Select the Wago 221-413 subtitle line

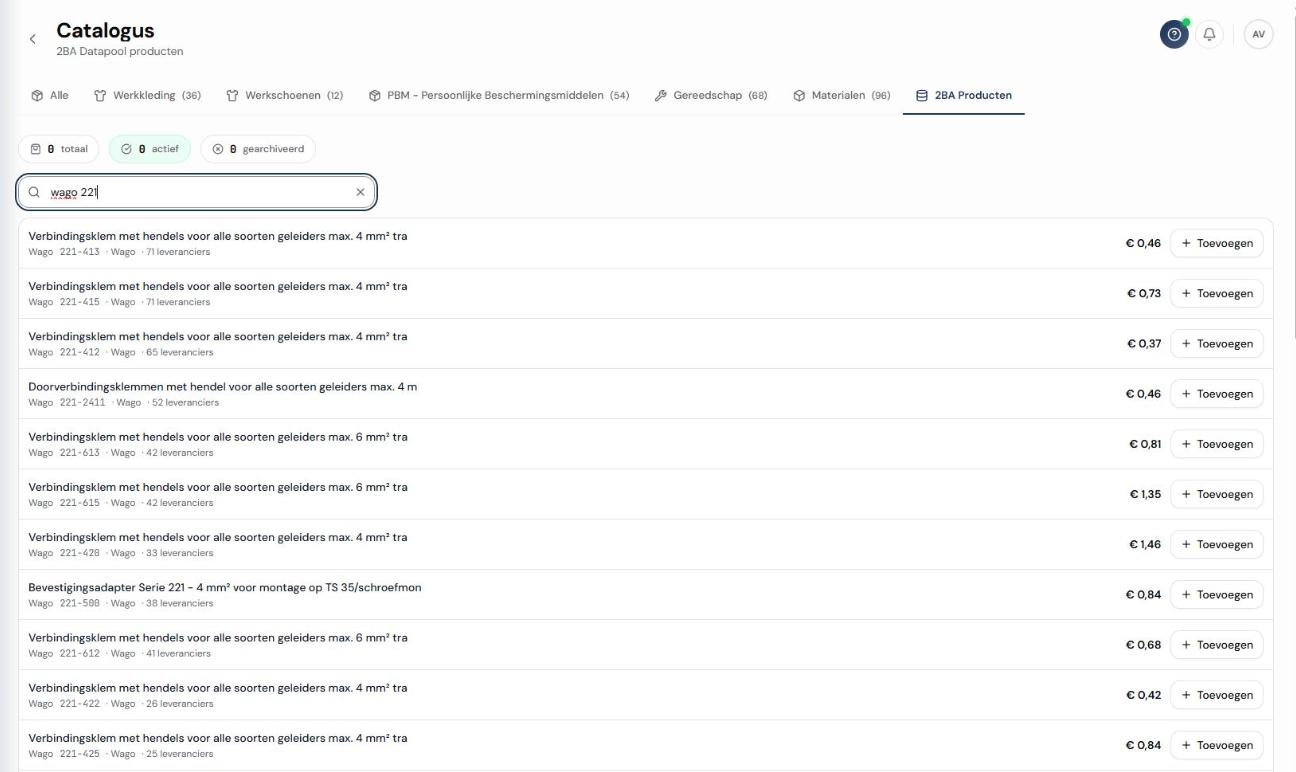(119, 252)
